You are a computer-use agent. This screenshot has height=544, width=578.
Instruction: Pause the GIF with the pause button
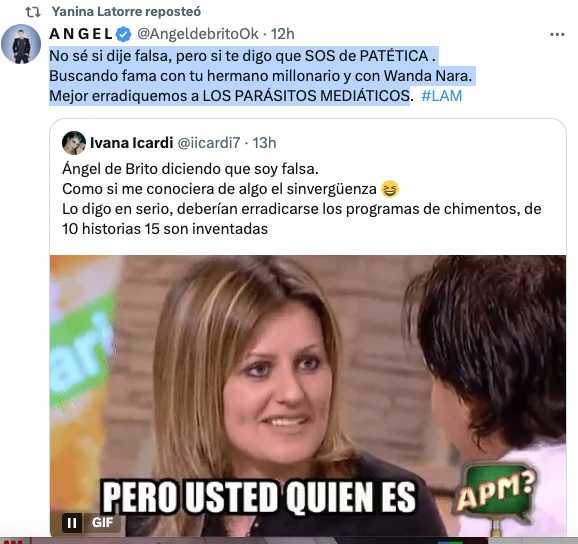click(x=72, y=523)
